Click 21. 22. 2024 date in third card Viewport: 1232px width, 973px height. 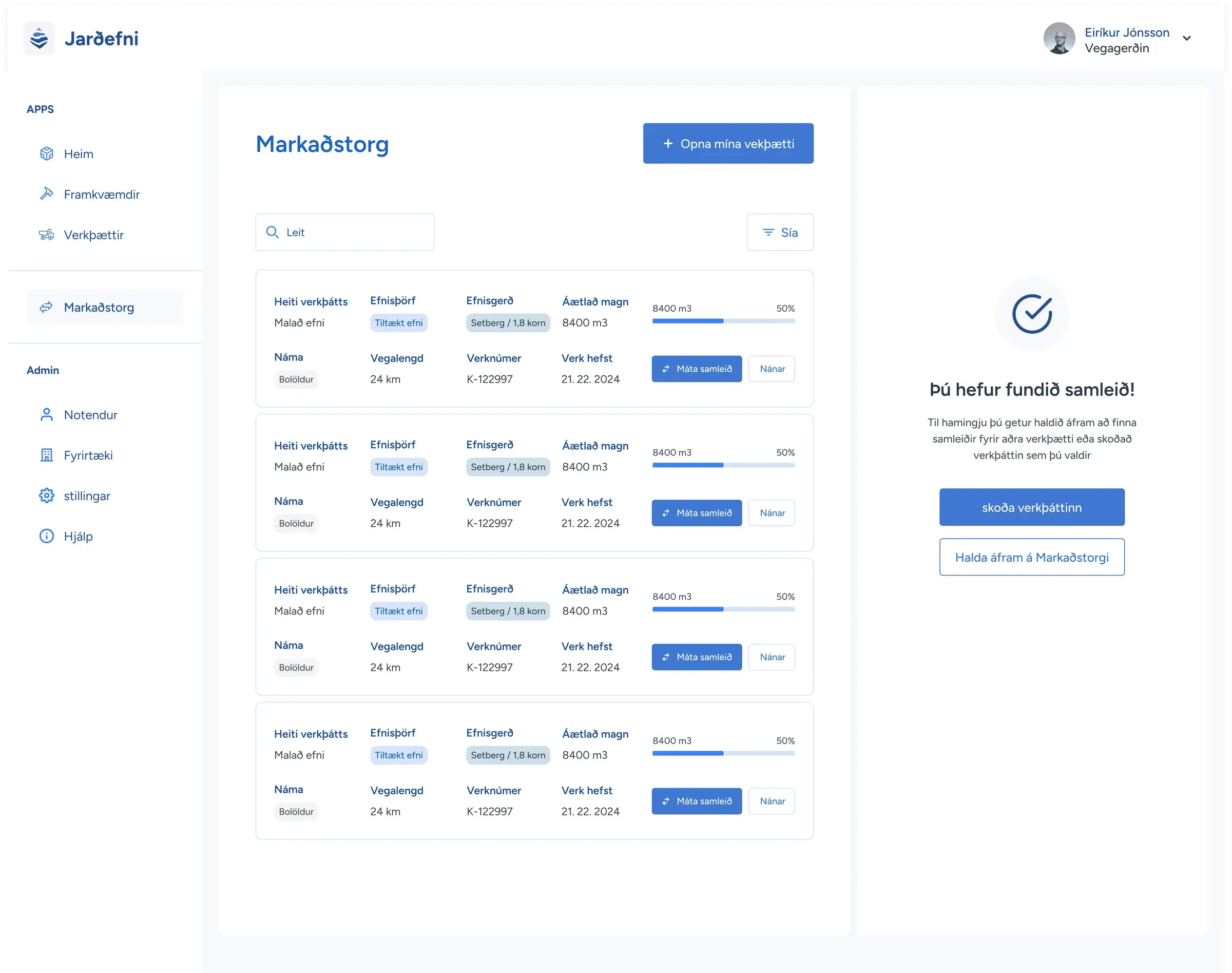(x=590, y=667)
